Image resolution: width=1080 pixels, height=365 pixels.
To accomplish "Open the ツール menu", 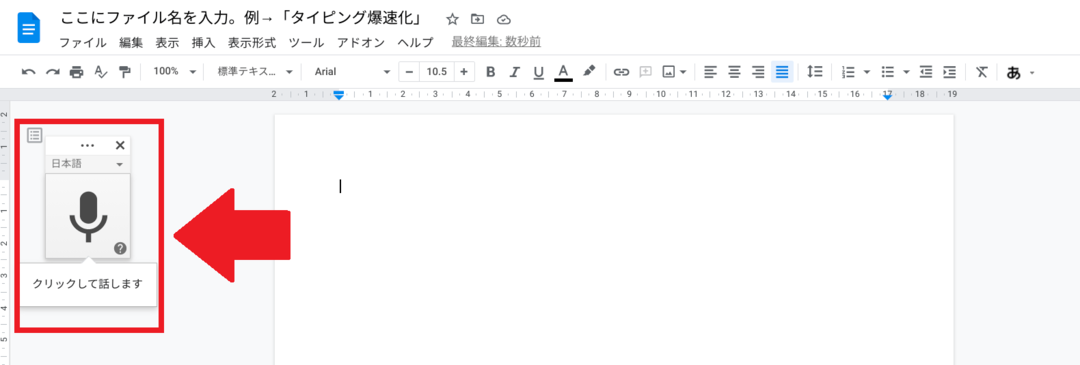I will [306, 43].
